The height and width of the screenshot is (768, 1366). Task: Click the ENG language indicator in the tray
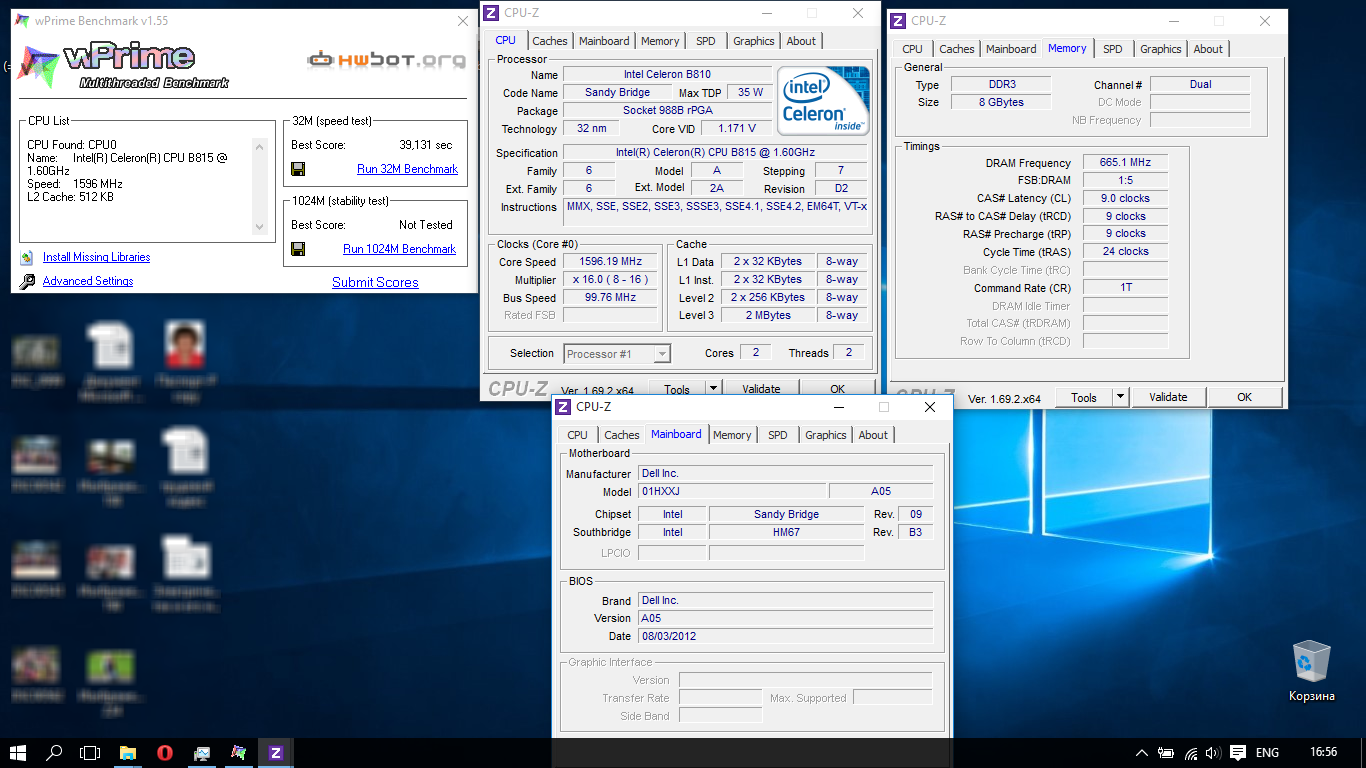[1267, 753]
